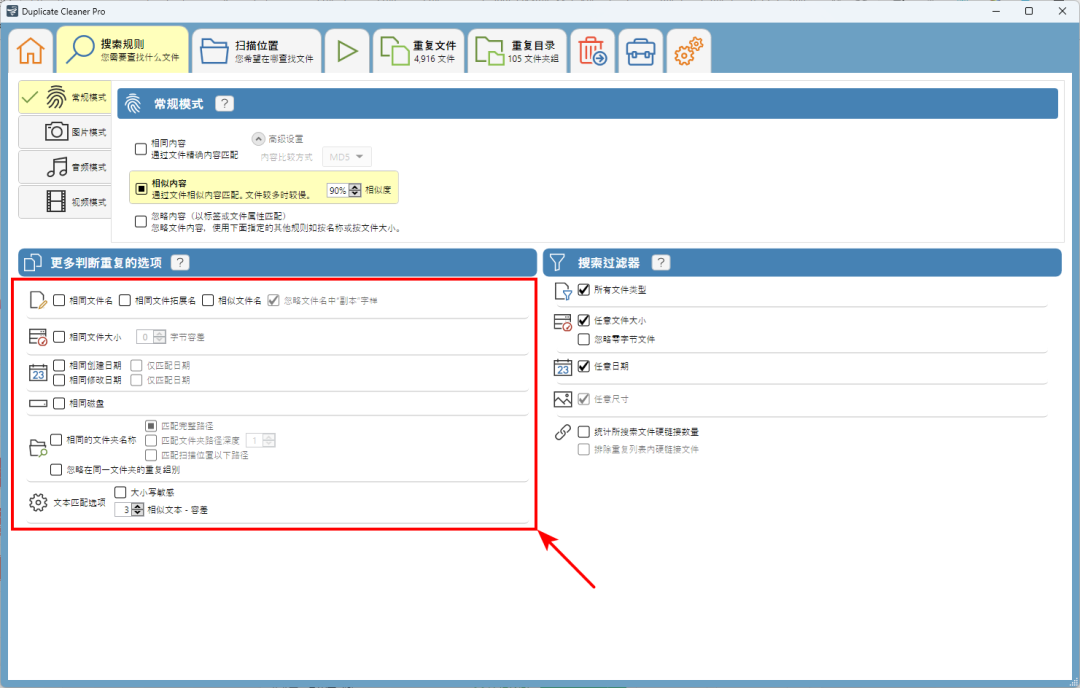Open the file removal trash icon tab
The height and width of the screenshot is (688, 1080).
click(x=592, y=51)
